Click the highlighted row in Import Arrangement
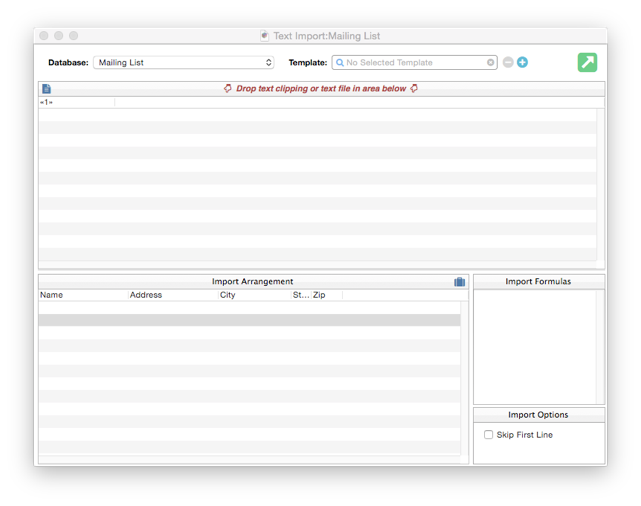The image size is (641, 506). [x=249, y=320]
